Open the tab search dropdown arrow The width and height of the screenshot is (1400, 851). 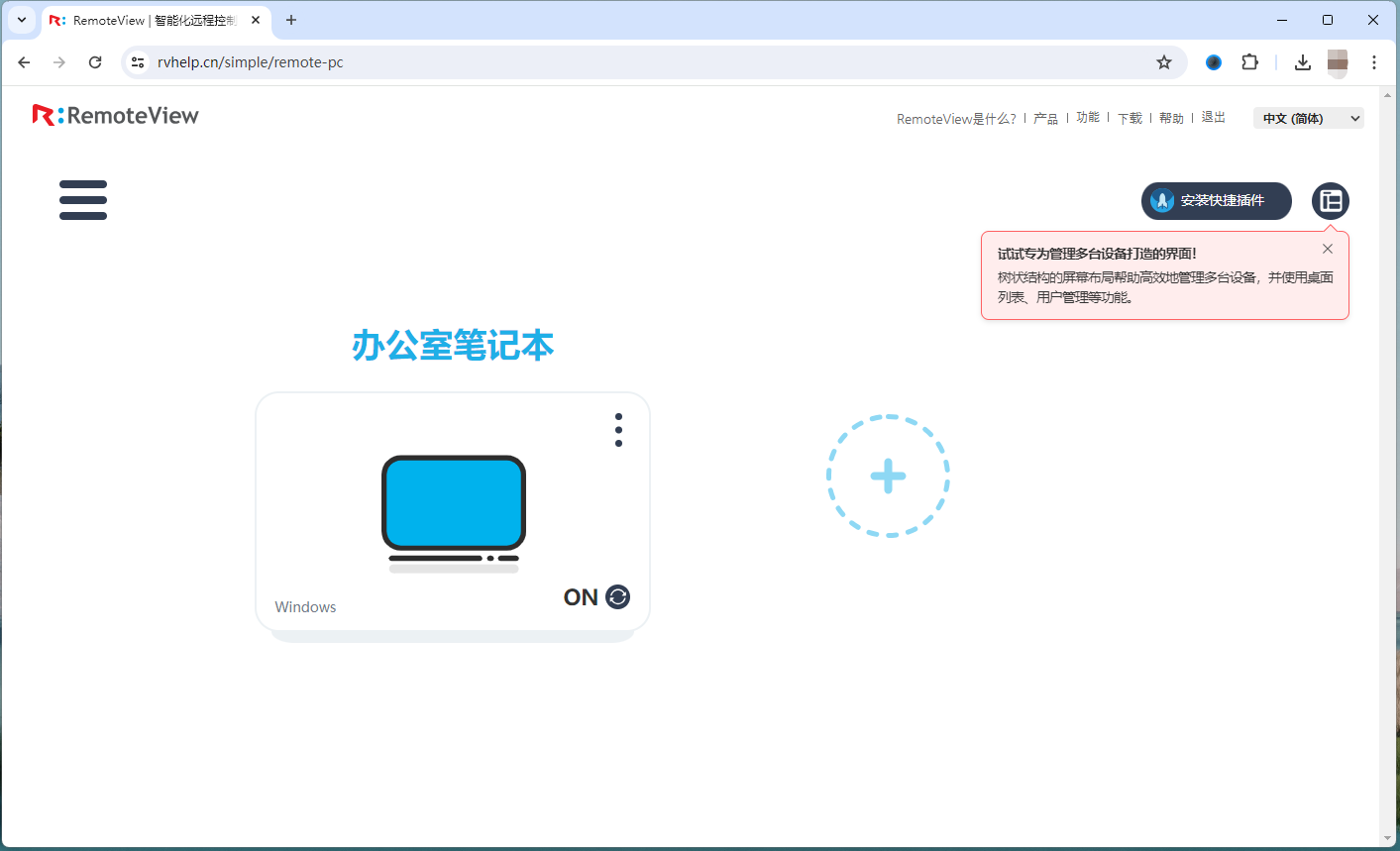pos(22,20)
